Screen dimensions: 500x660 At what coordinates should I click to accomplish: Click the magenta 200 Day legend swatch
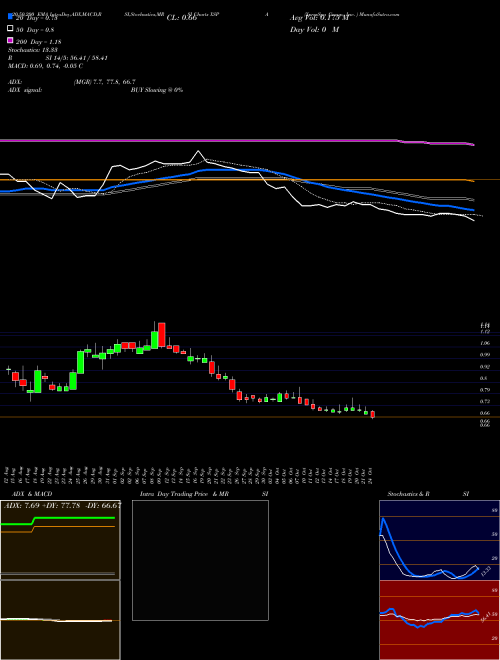(x=10, y=41)
